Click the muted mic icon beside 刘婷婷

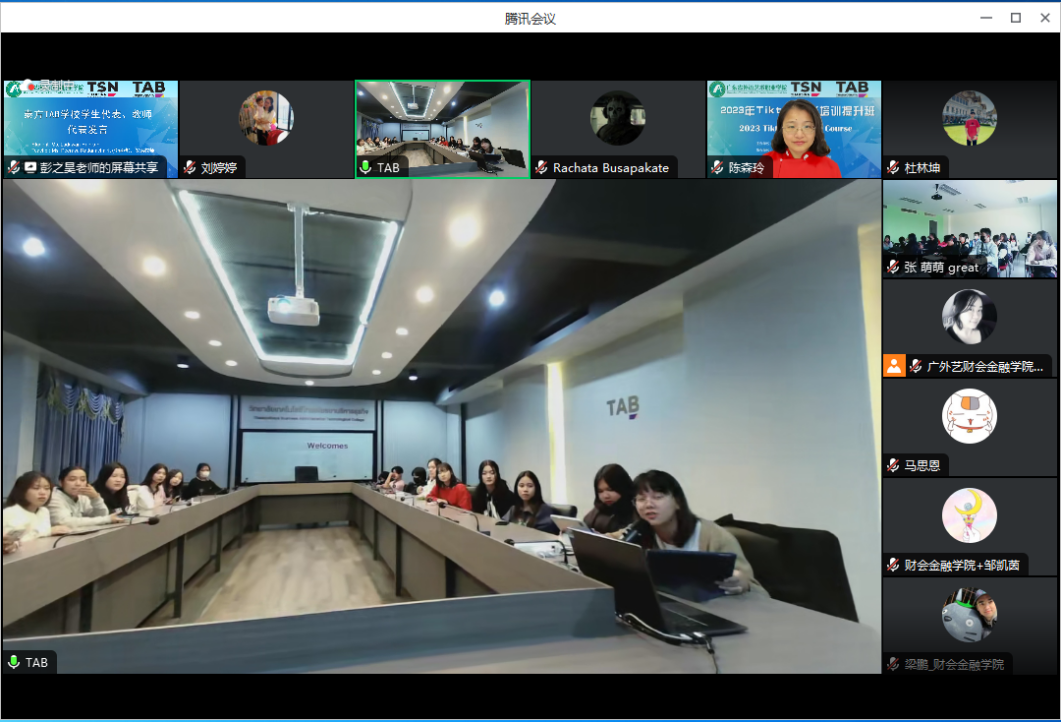[190, 168]
